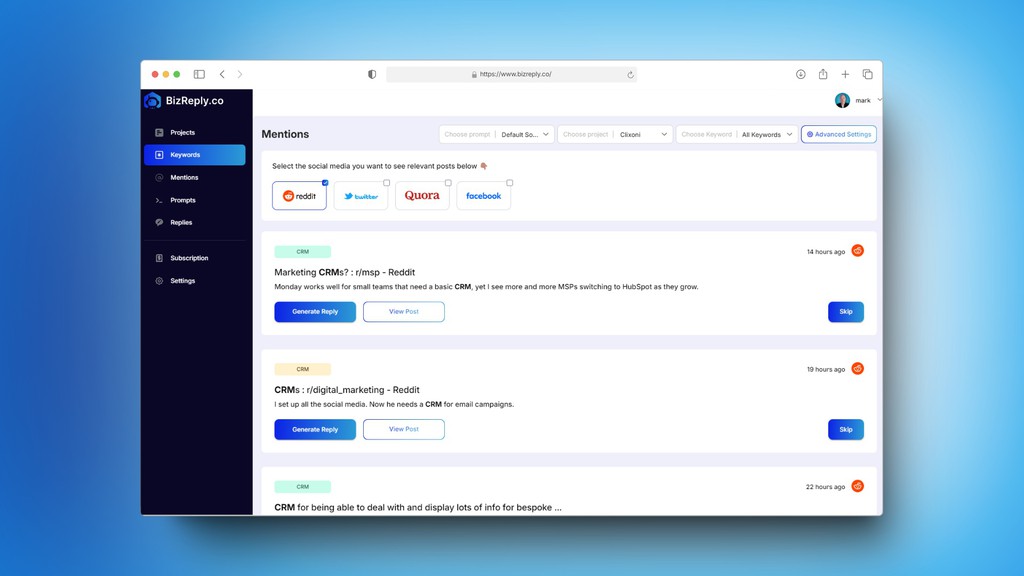Click title 'Marketing CRMs? : r/msp - Reddit'

tap(344, 272)
